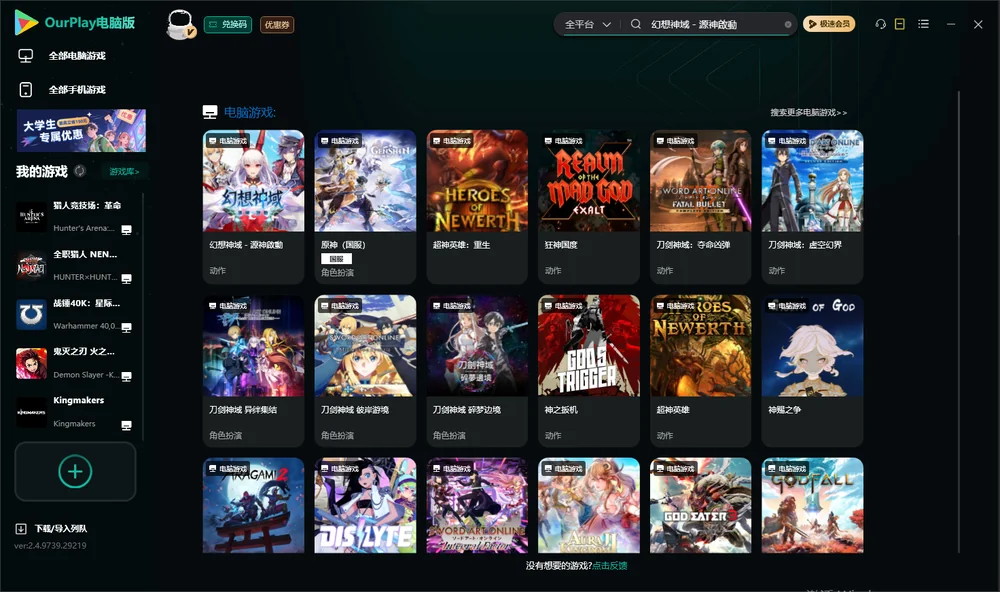This screenshot has width=1000, height=592.
Task: Click the OurPlay logo icon
Action: point(26,23)
